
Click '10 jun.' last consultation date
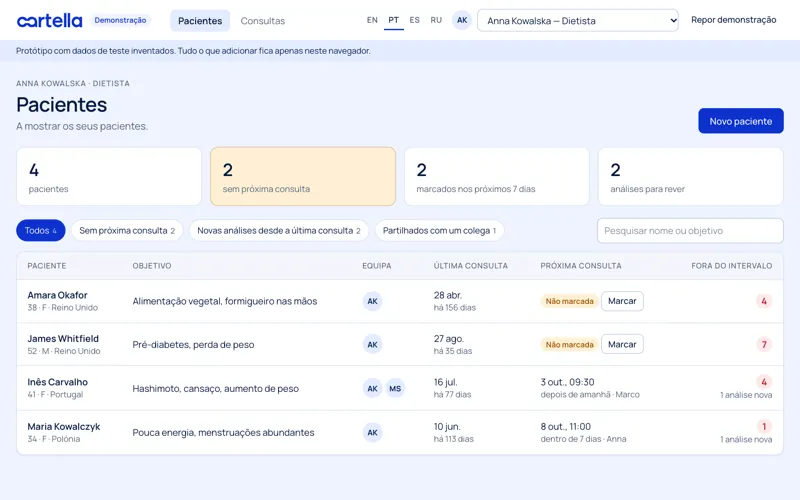[x=447, y=427]
